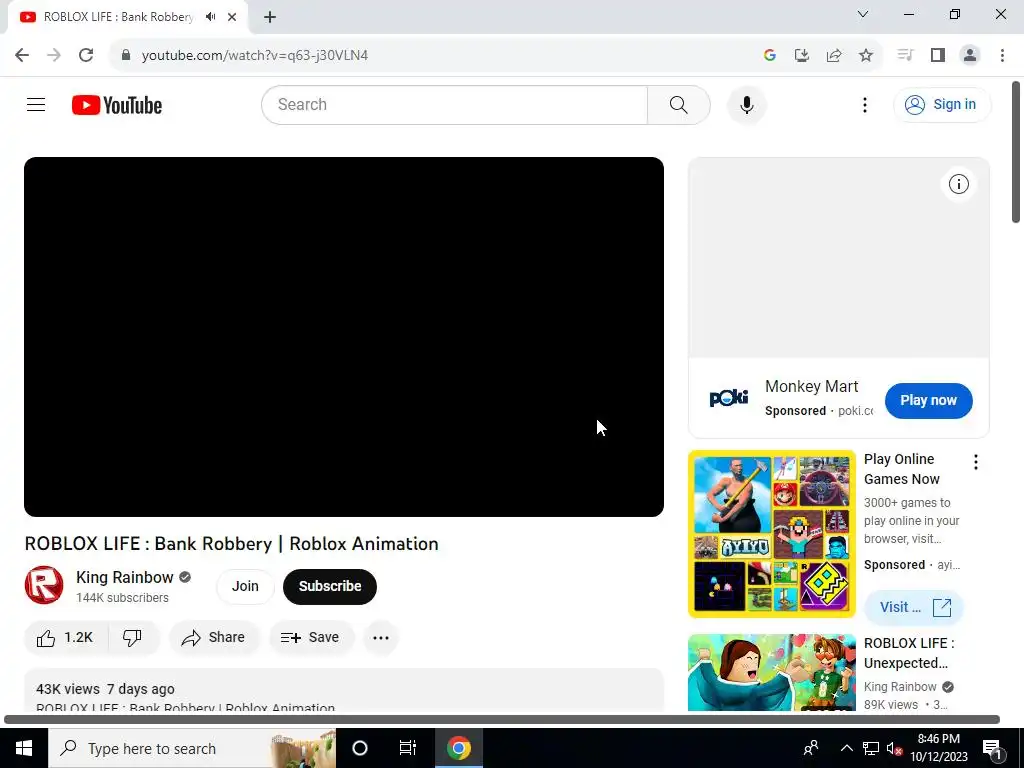Toggle Chrome side panel
Image resolution: width=1024 pixels, height=768 pixels.
[938, 56]
